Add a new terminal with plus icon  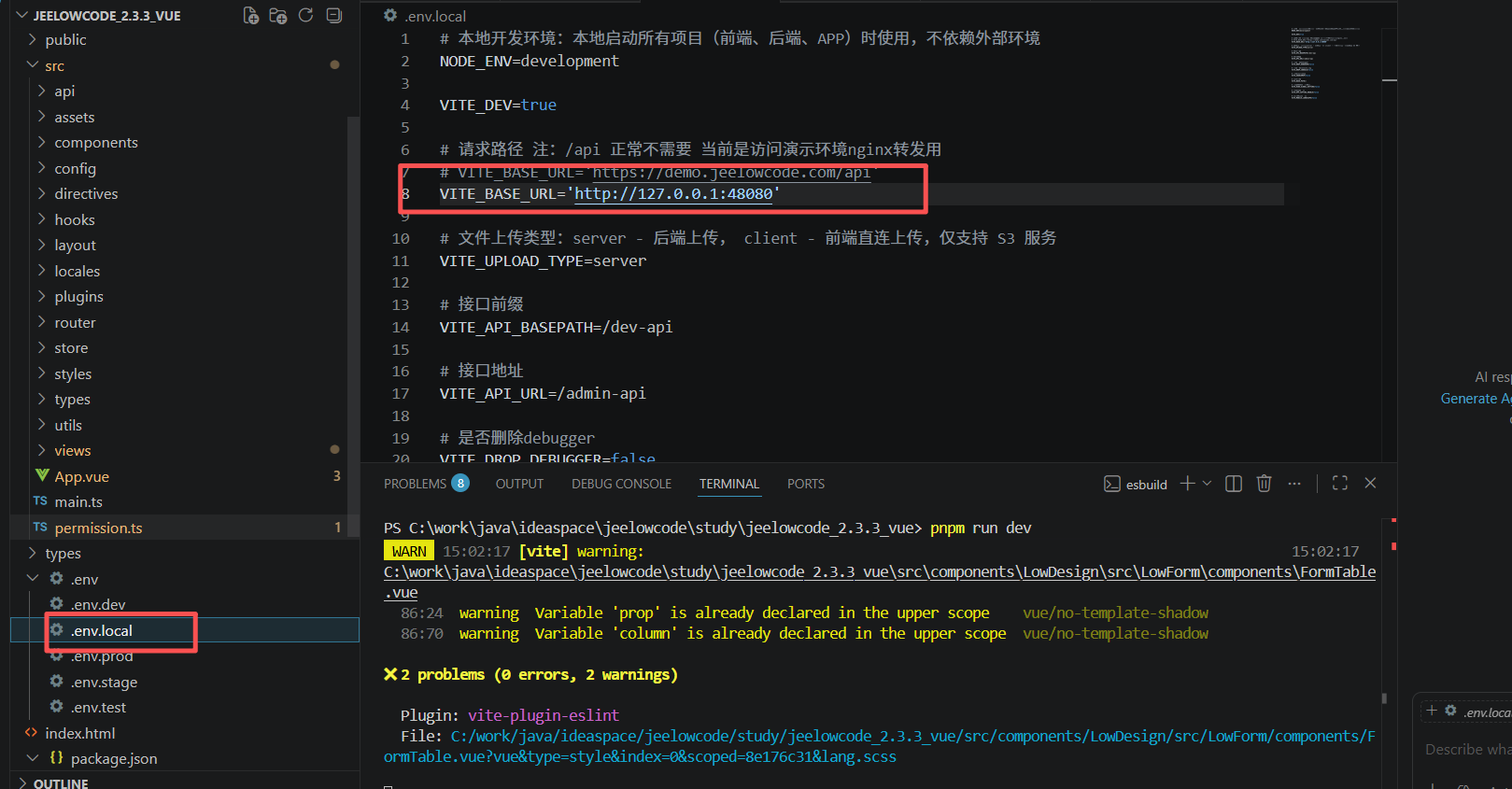(x=1187, y=484)
